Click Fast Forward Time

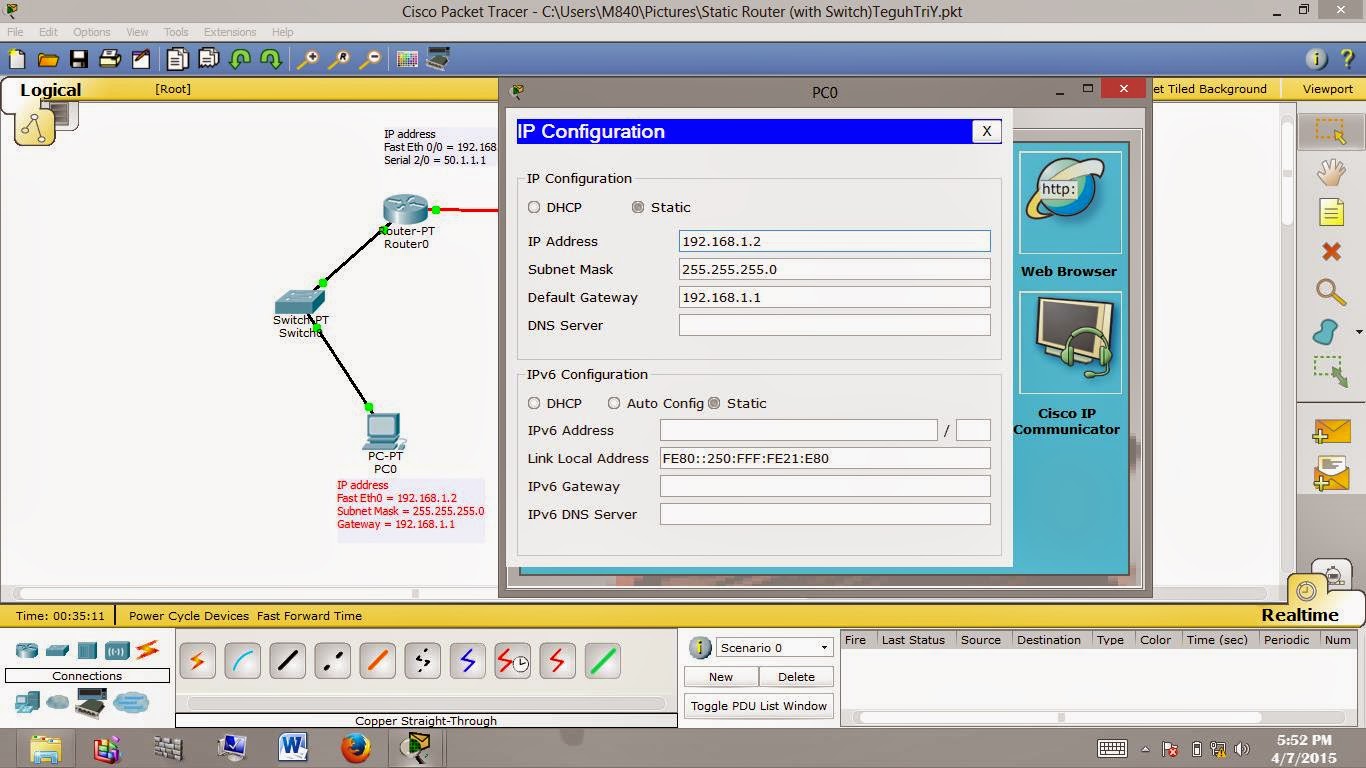[309, 616]
